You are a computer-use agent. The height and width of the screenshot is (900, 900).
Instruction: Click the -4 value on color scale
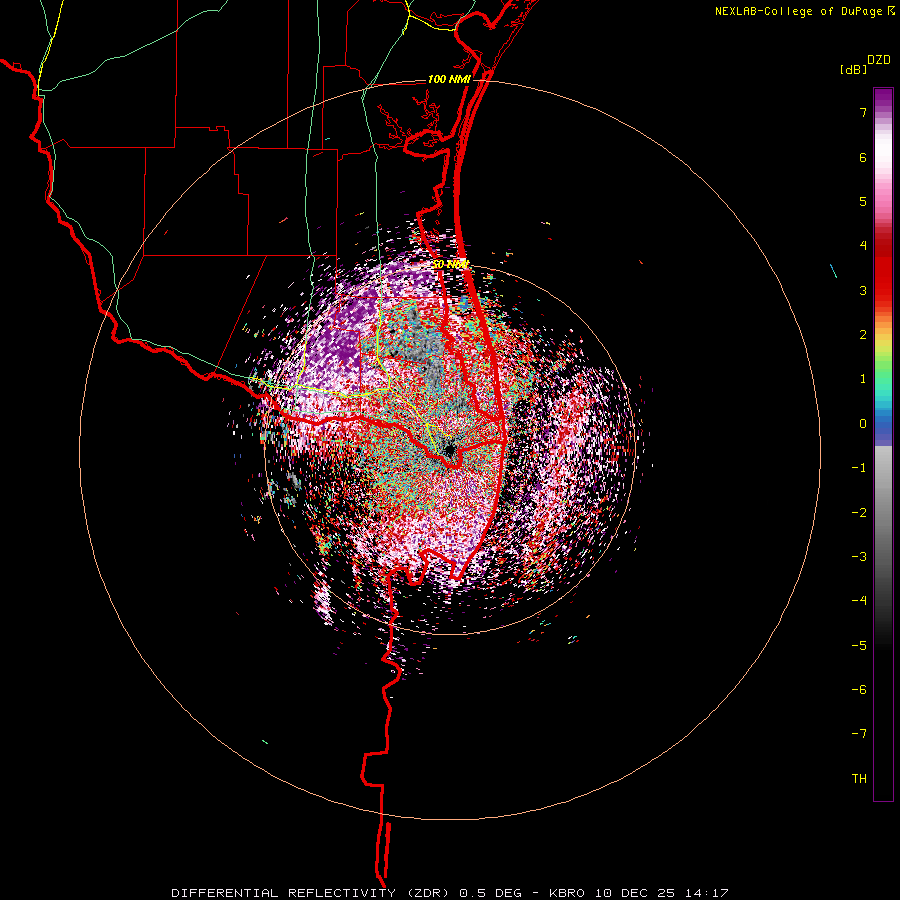[859, 601]
